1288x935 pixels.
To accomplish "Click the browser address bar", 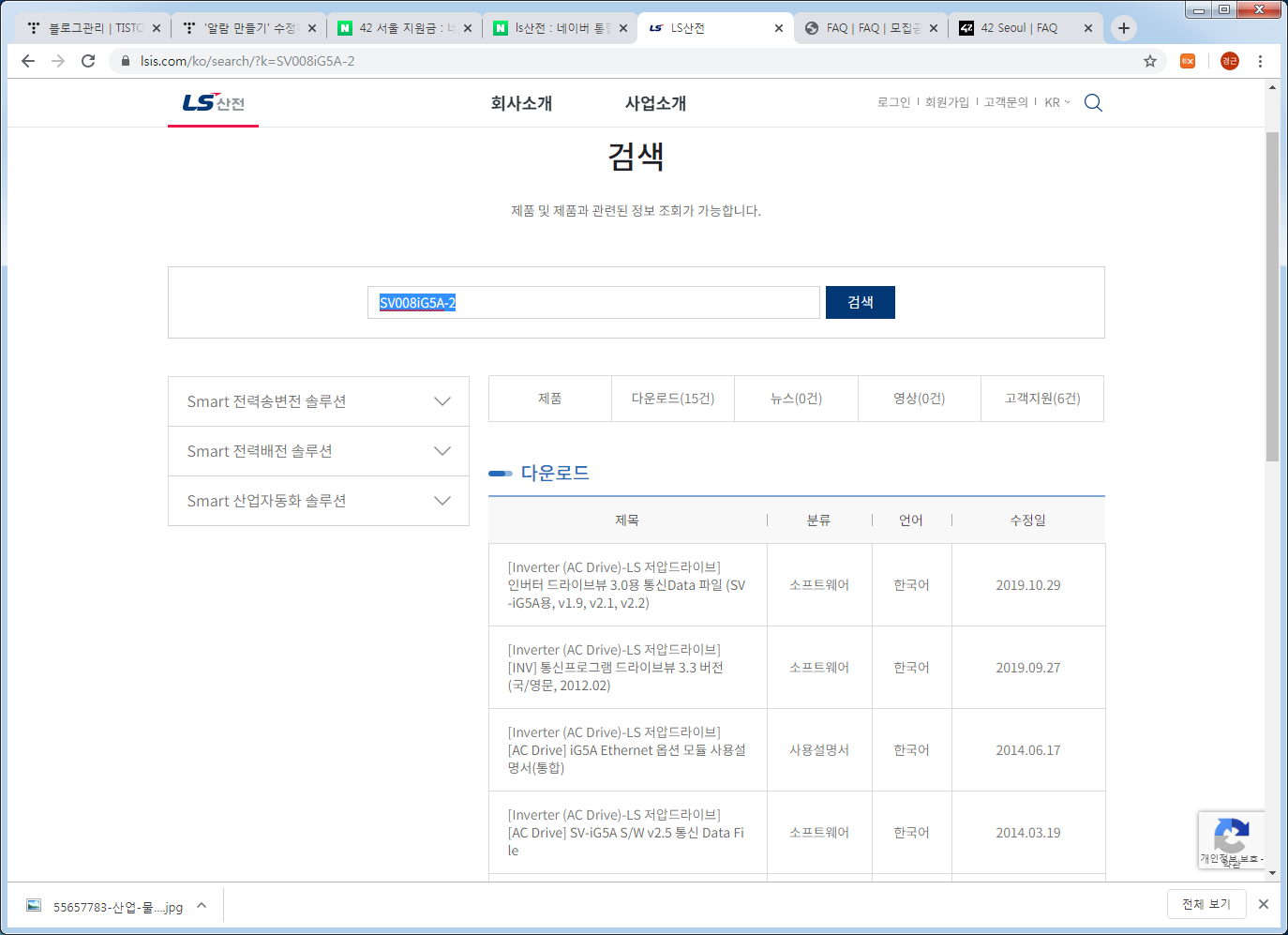I will click(x=637, y=61).
